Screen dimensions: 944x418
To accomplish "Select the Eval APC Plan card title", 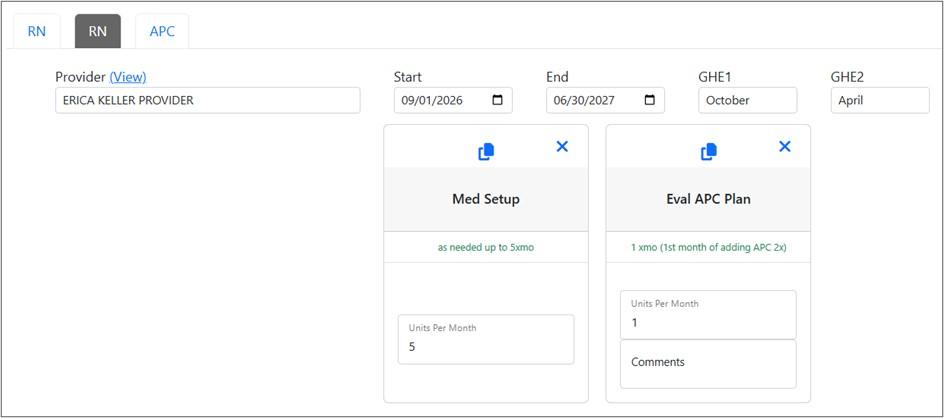I will click(709, 199).
